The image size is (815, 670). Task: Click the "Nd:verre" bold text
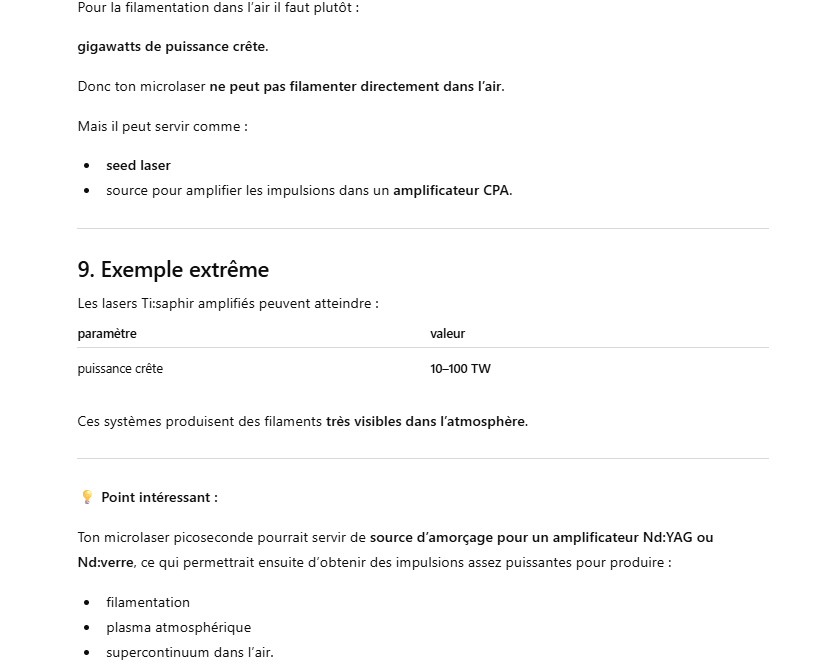click(105, 562)
